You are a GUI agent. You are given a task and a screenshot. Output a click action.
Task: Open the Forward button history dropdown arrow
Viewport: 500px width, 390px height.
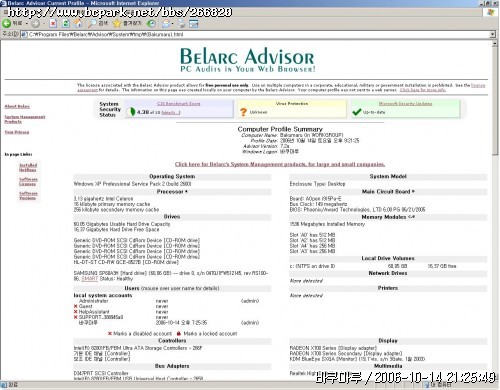[x=43, y=24]
